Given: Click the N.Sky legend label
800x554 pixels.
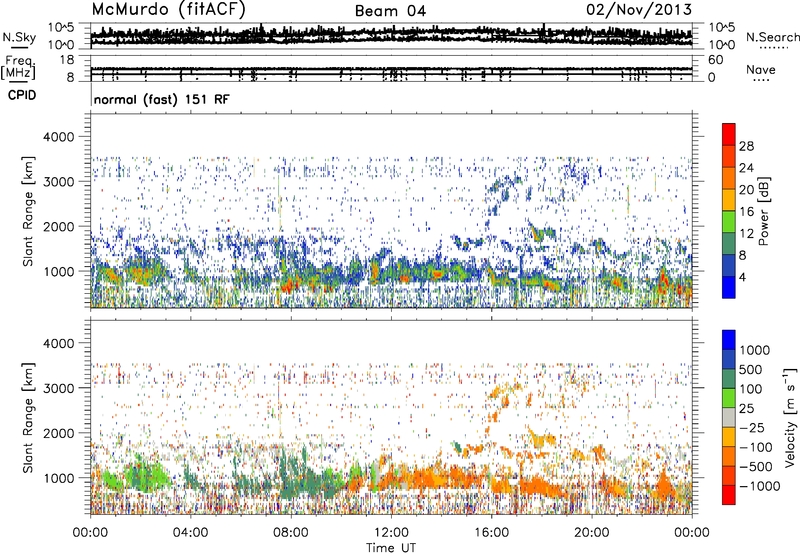Looking at the screenshot, I should point(19,37).
